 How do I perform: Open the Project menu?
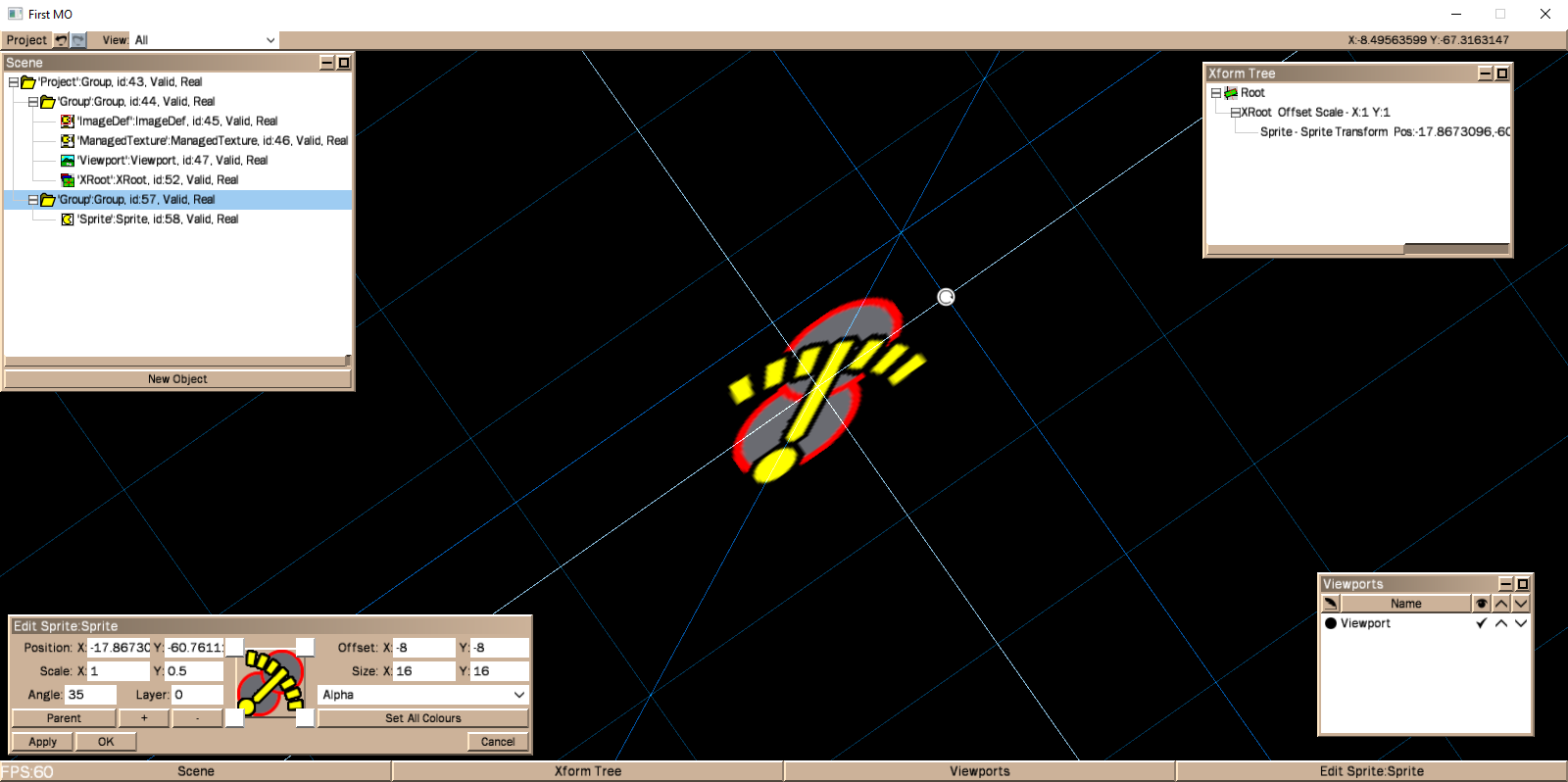click(26, 40)
